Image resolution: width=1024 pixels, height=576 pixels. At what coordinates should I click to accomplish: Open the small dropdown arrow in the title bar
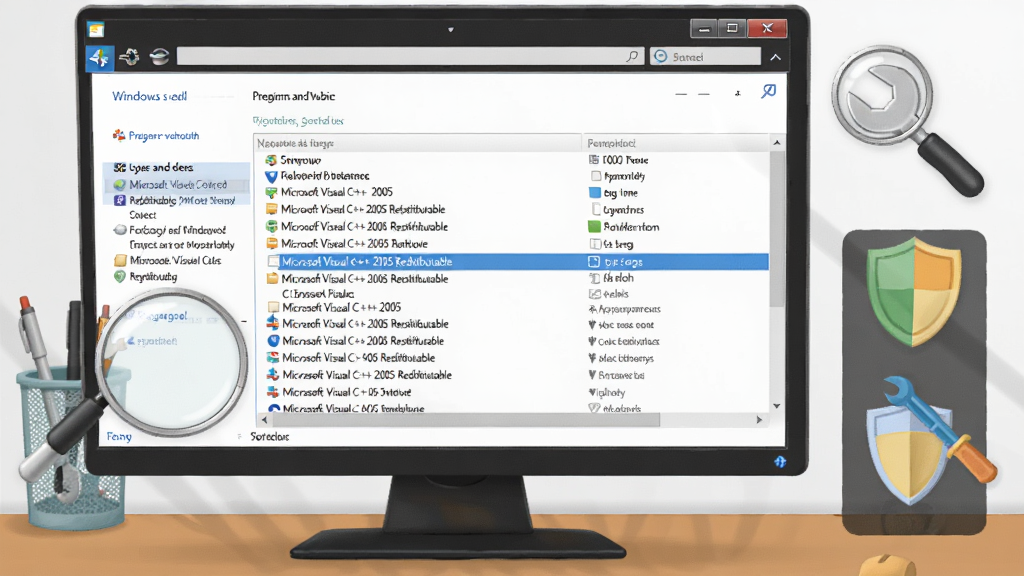451,29
